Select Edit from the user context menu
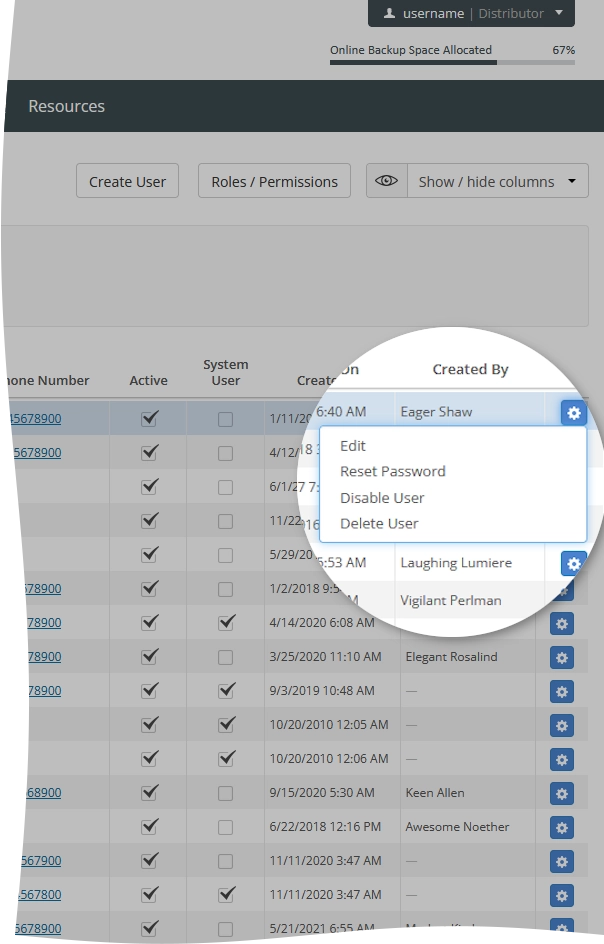604x944 pixels. (x=353, y=446)
